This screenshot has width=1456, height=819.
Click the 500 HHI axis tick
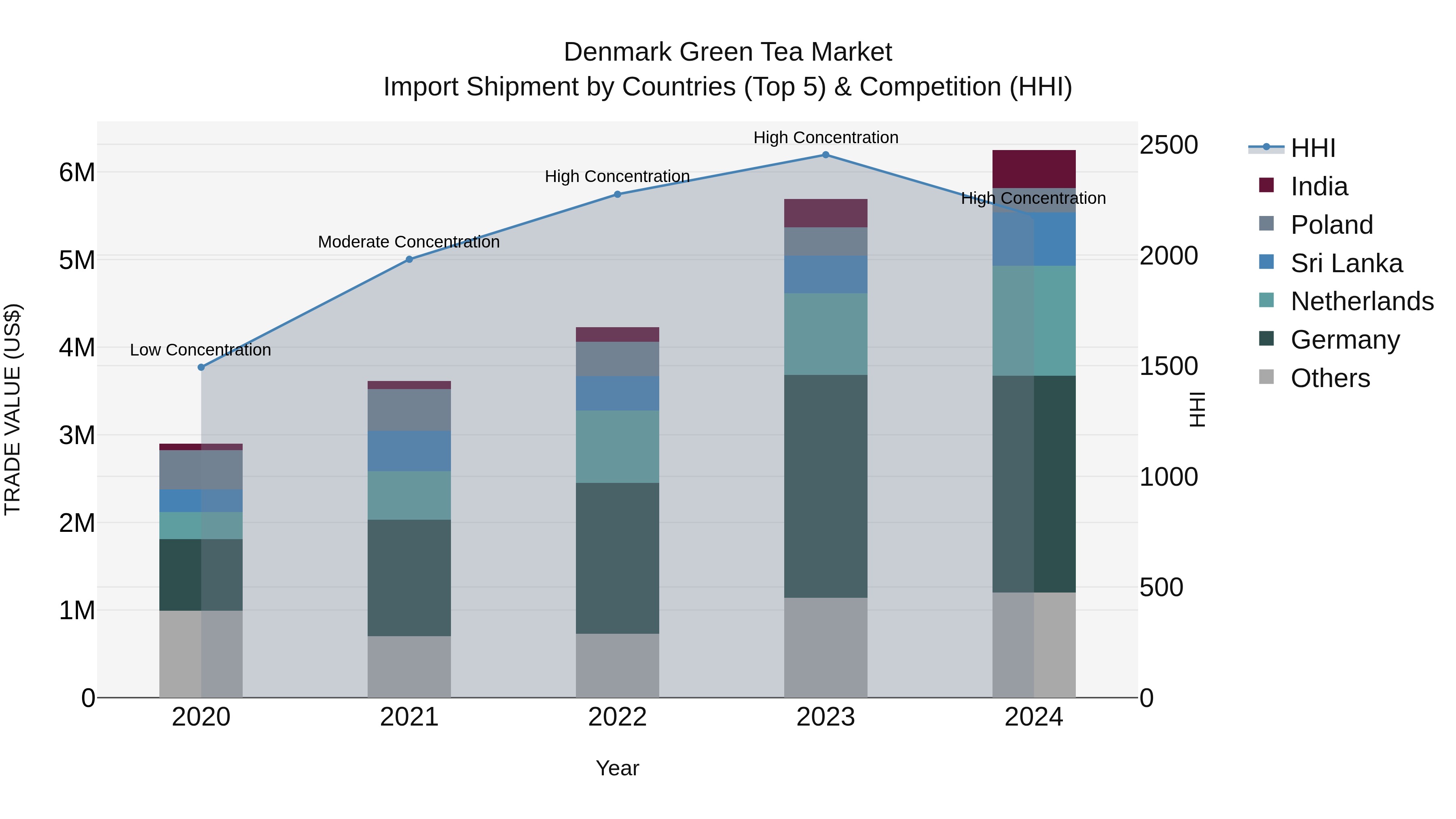(x=1162, y=587)
